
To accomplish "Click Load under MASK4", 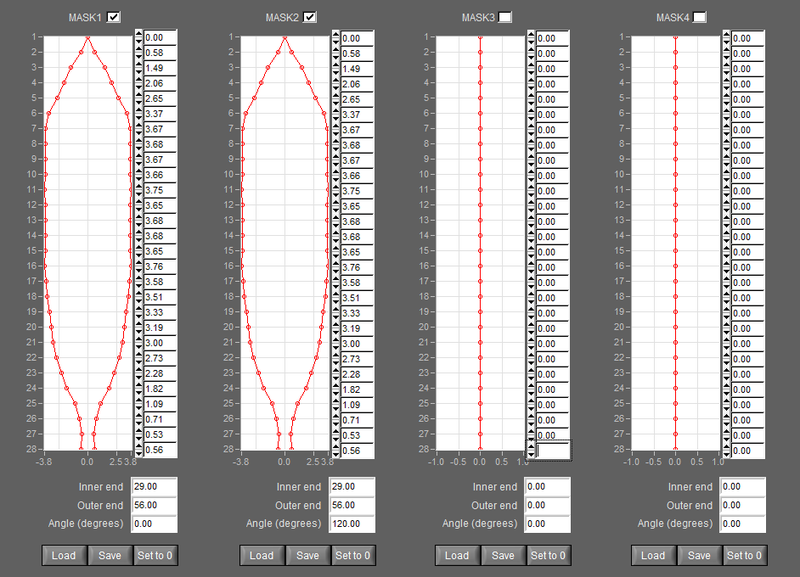I will [653, 556].
